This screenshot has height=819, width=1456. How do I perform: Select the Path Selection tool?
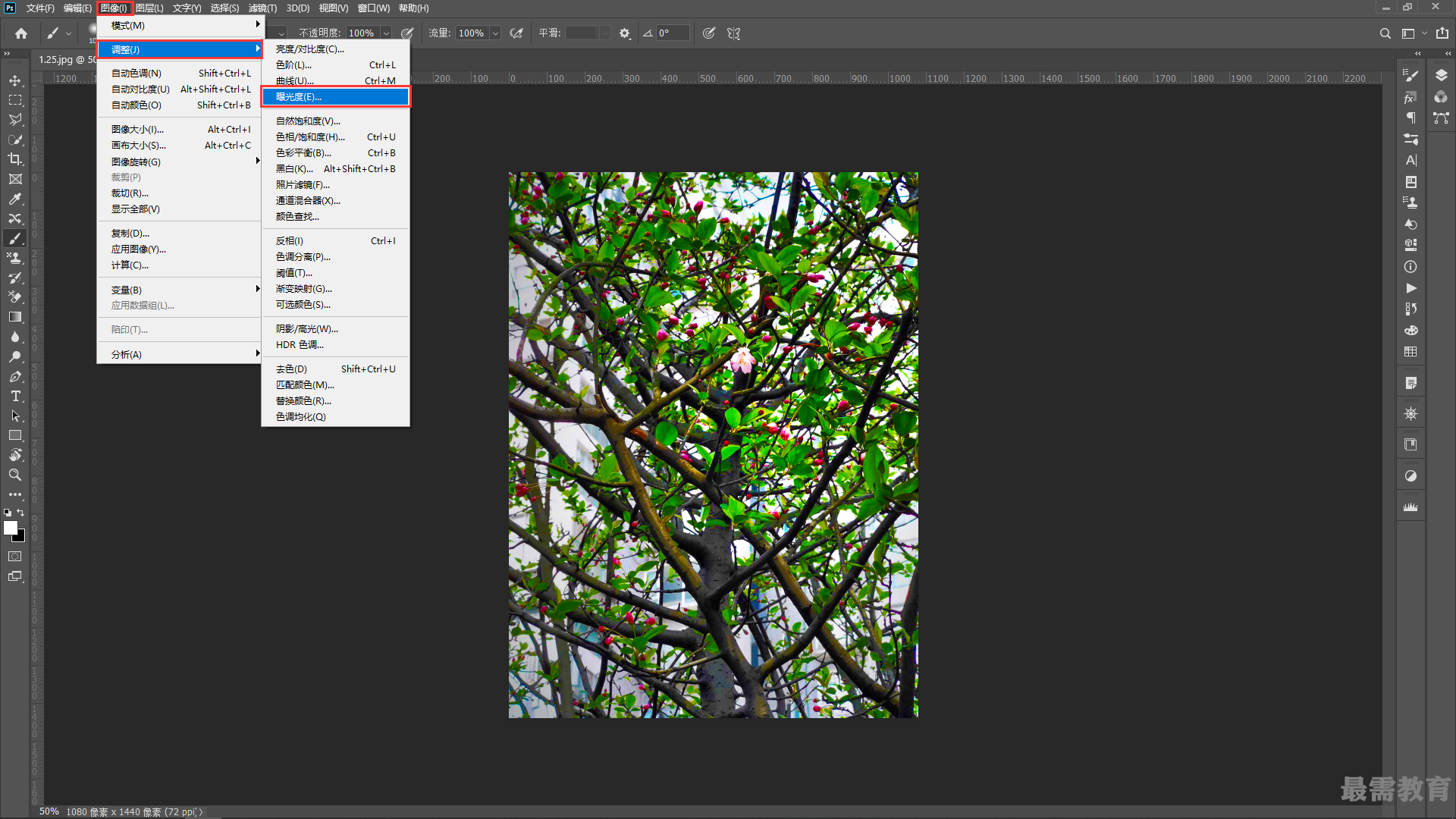[15, 416]
